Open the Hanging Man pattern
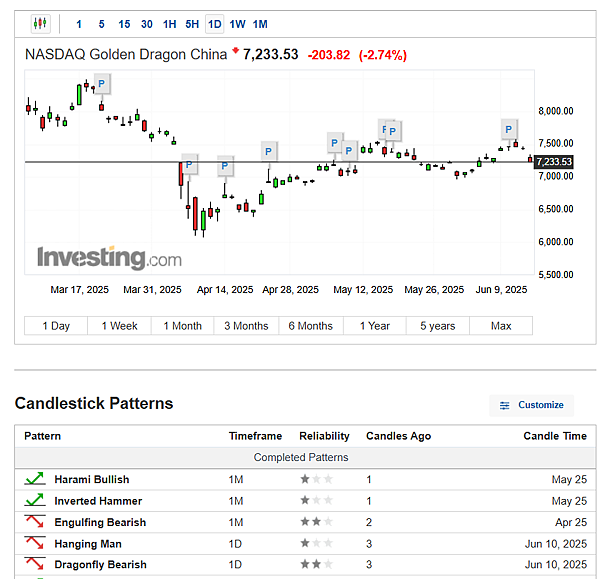The height and width of the screenshot is (579, 600). tap(88, 544)
